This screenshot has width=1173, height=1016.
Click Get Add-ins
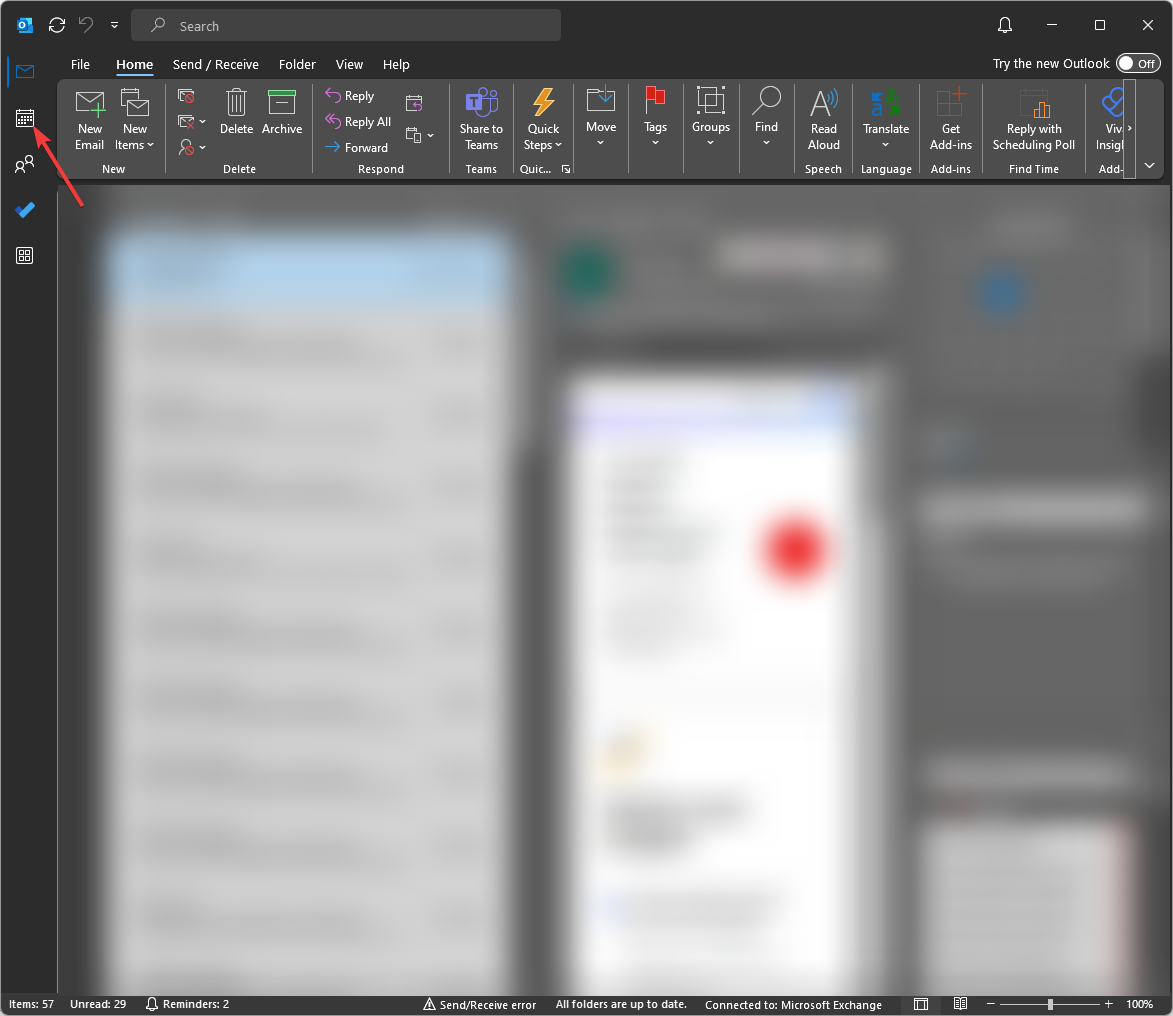(951, 120)
